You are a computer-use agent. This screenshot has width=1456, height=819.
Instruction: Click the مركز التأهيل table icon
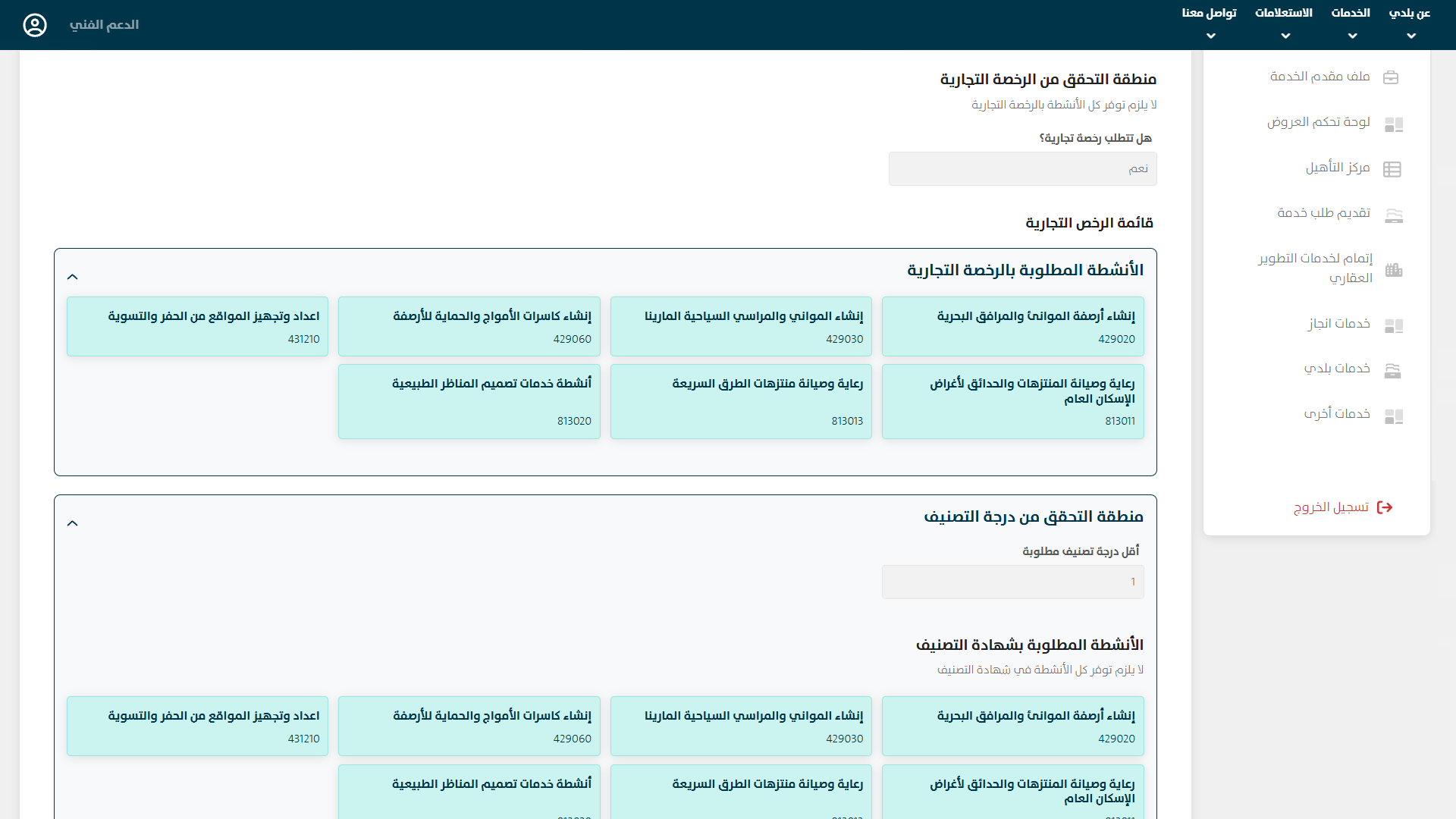[1392, 169]
